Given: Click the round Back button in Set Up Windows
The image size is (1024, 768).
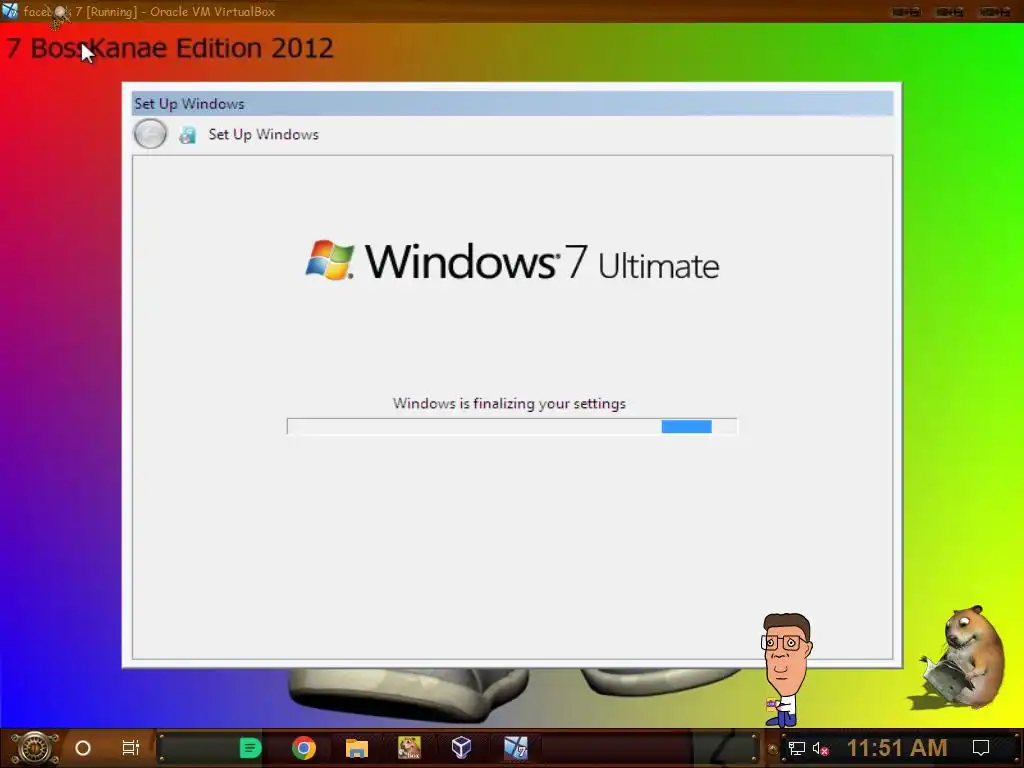Looking at the screenshot, I should click(x=150, y=135).
